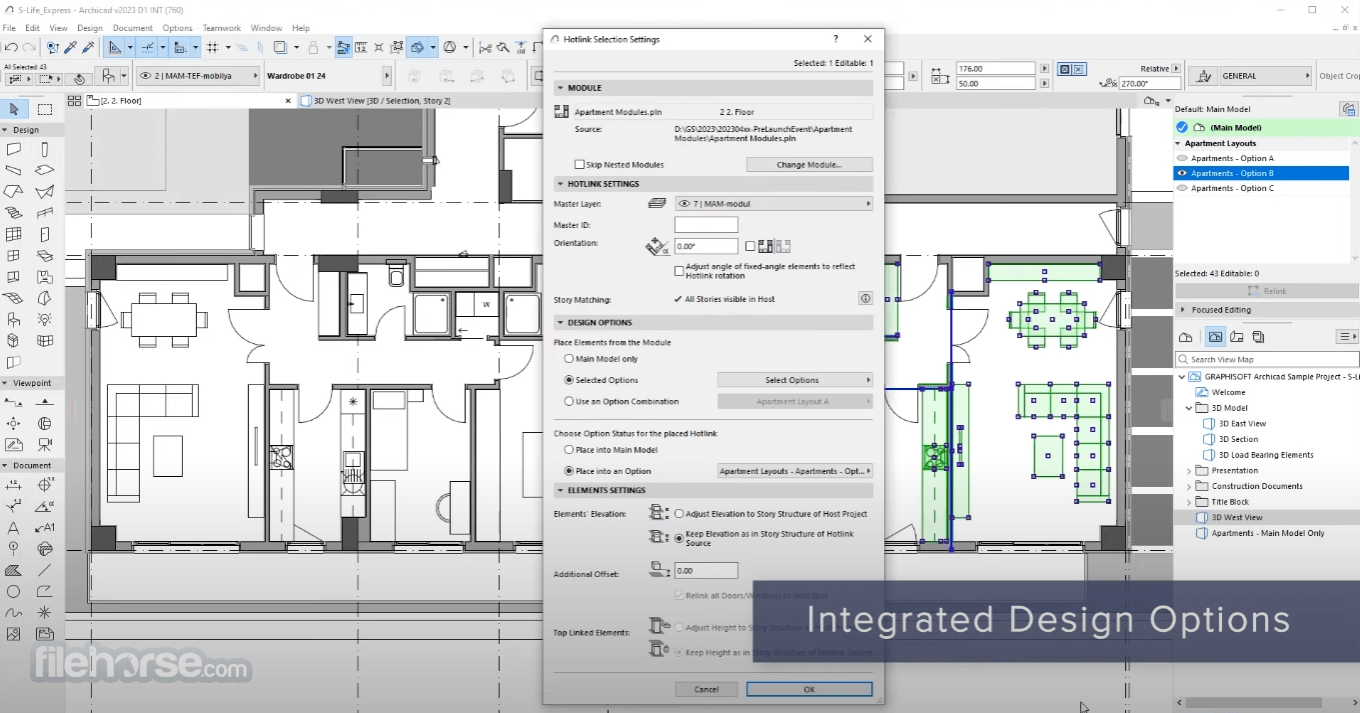Select Adjust Elevation to Story Structure radio

pyautogui.click(x=679, y=514)
